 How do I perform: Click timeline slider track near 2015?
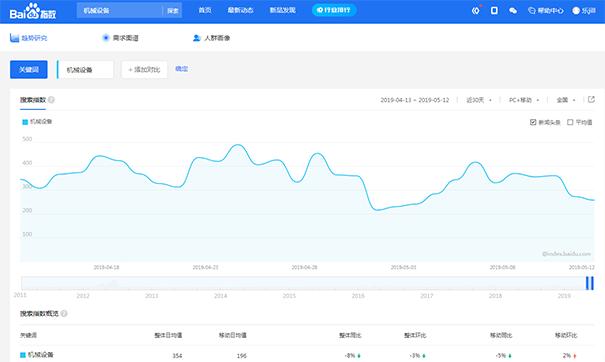pyautogui.click(x=289, y=283)
